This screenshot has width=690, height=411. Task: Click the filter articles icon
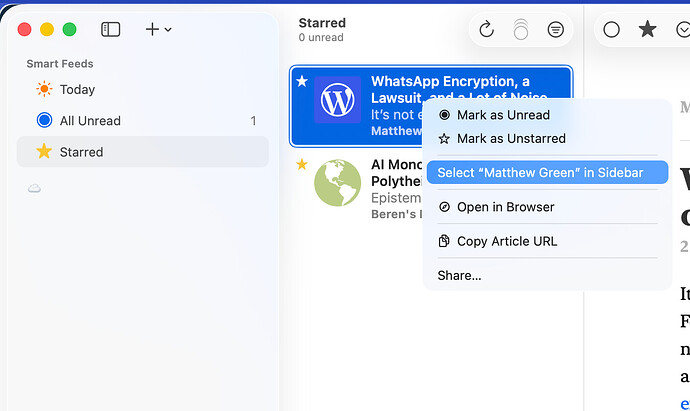[x=555, y=30]
